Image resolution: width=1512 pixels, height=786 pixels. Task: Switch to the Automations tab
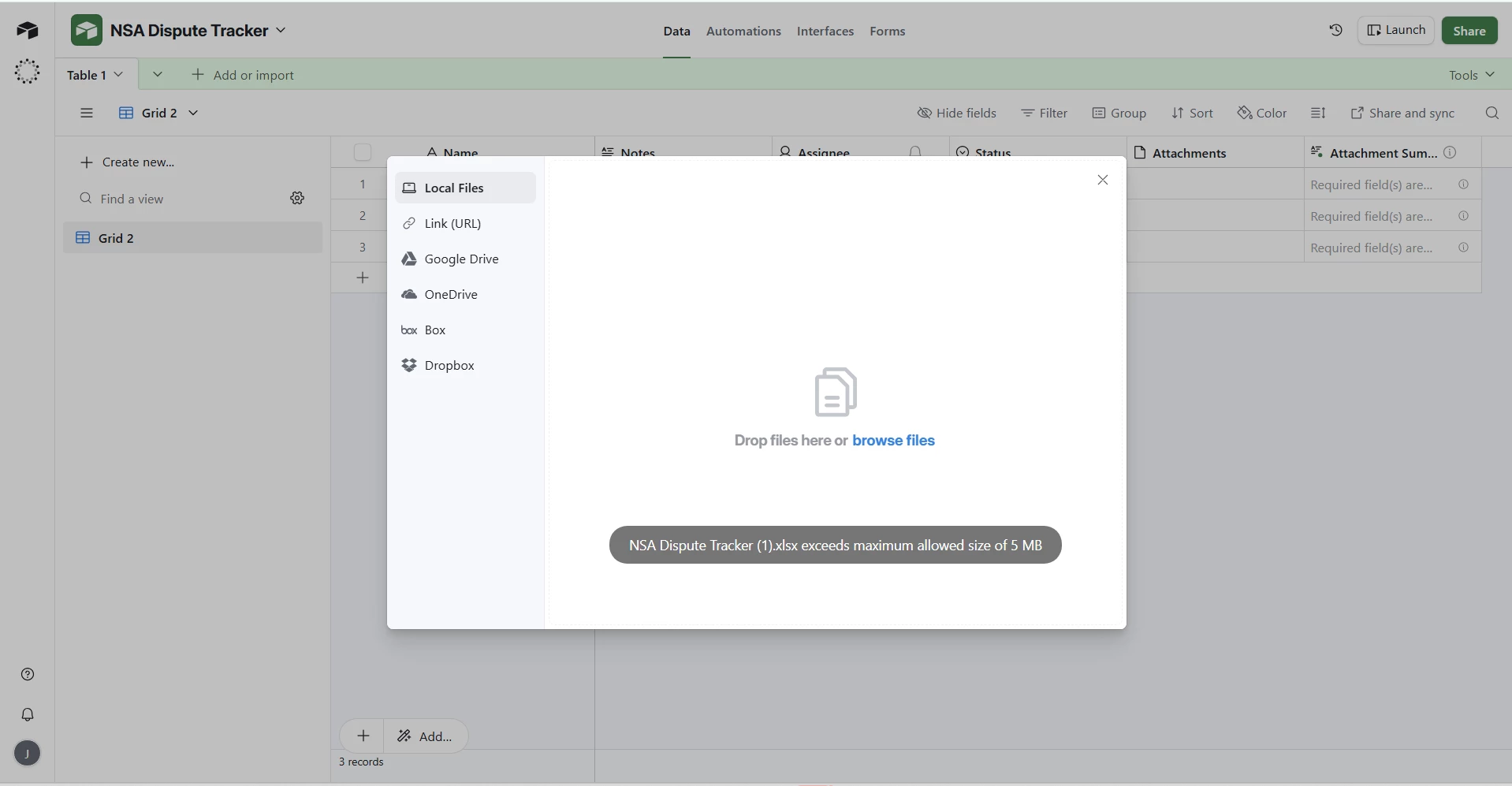(743, 32)
